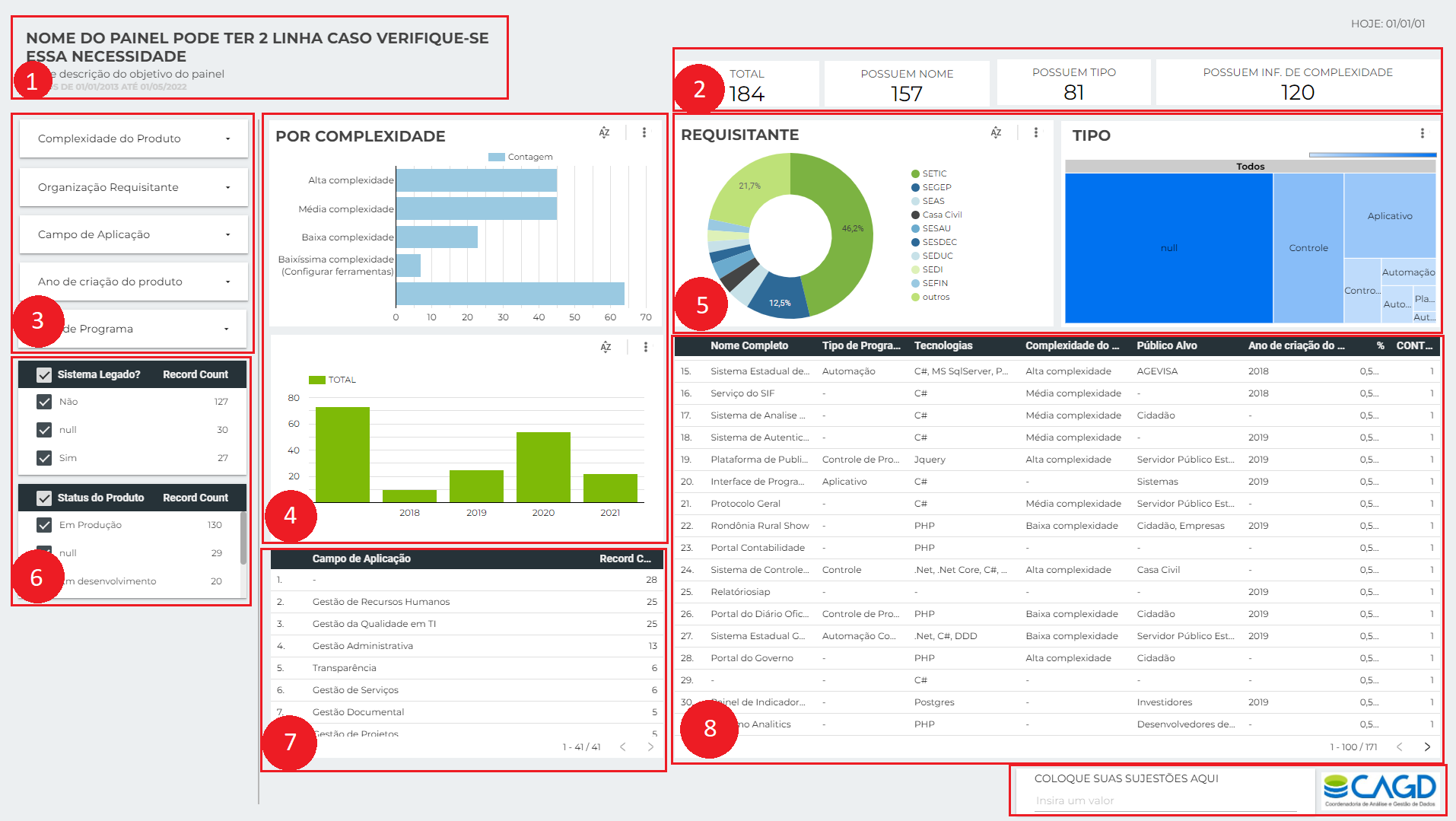The image size is (1456, 821).
Task: Click the suggestions input field Insira um valor
Action: click(x=1165, y=800)
